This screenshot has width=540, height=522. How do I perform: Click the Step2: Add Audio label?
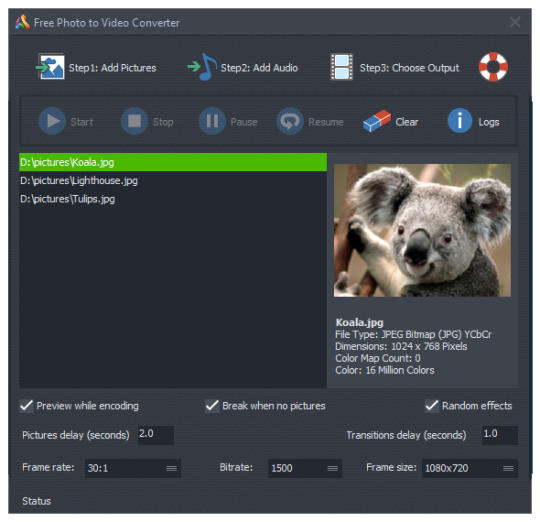(x=259, y=68)
